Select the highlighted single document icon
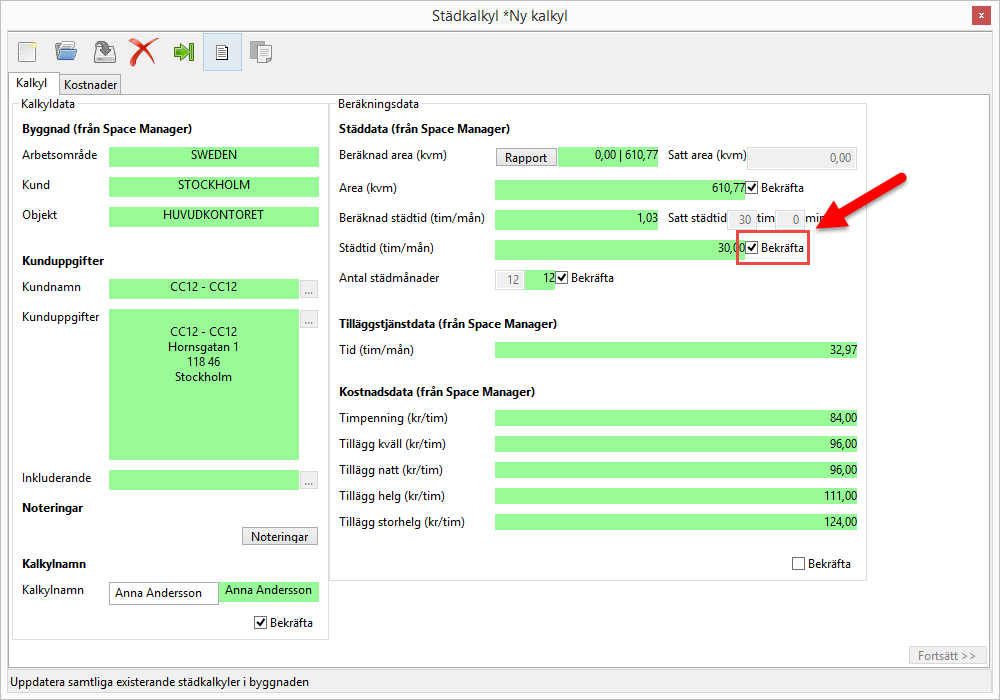This screenshot has height=700, width=1000. [222, 52]
